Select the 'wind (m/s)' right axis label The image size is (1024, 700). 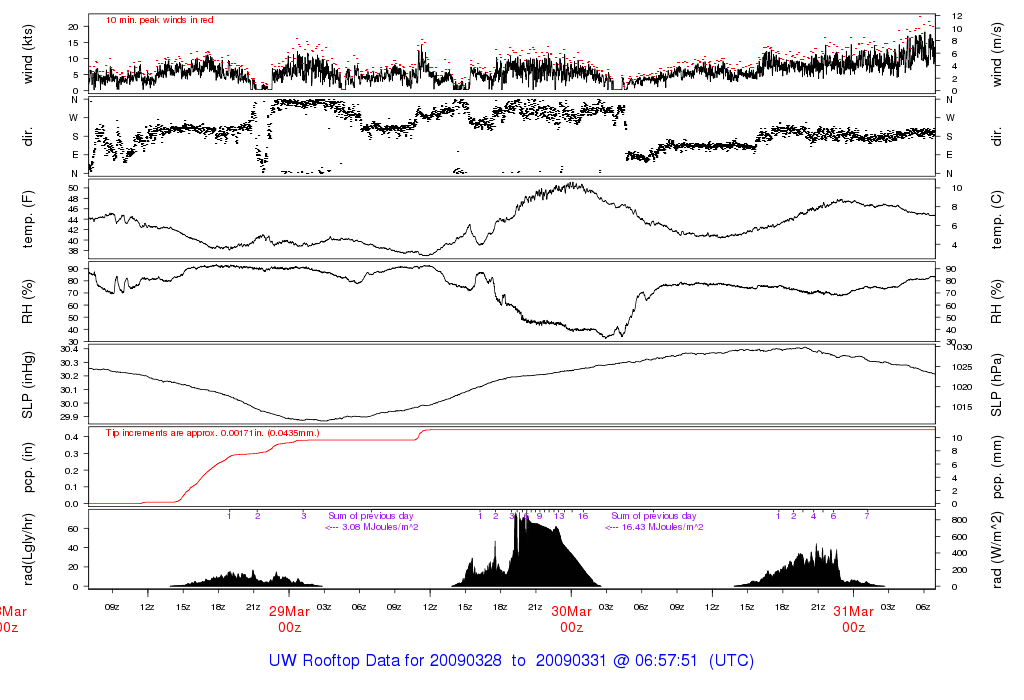[x=996, y=54]
